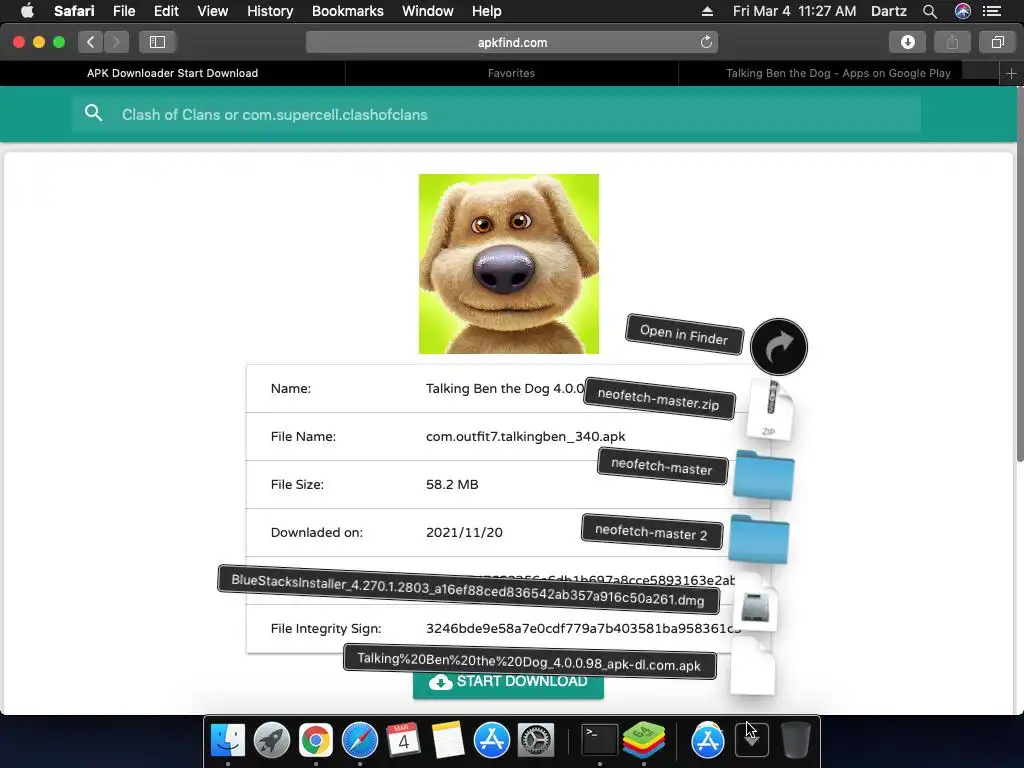The height and width of the screenshot is (768, 1024).
Task: Open neofetch-master.zip from the downloads stack
Action: coord(771,409)
